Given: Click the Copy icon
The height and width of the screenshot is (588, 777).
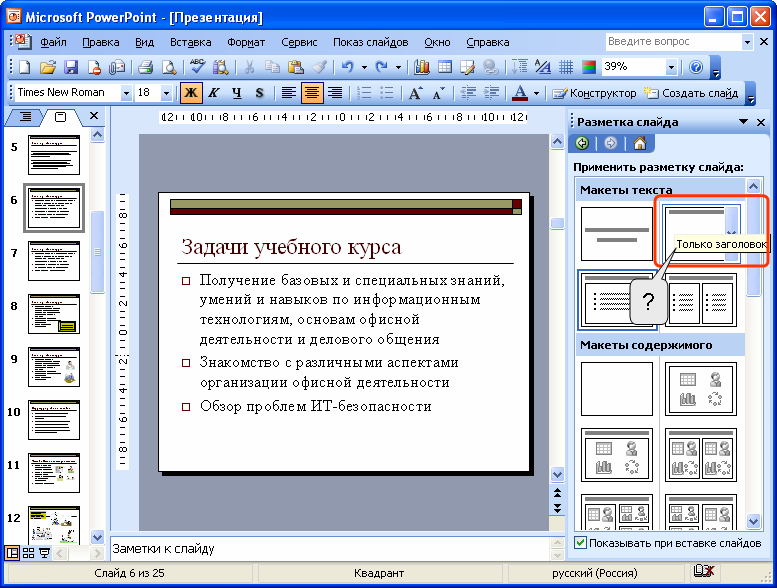Looking at the screenshot, I should (272, 67).
